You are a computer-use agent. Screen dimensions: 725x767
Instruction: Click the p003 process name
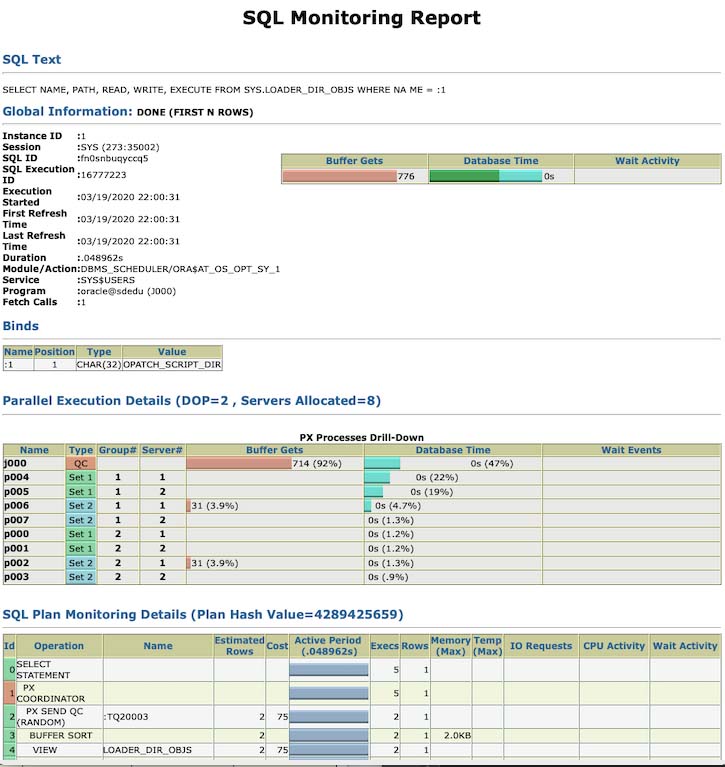(17, 577)
